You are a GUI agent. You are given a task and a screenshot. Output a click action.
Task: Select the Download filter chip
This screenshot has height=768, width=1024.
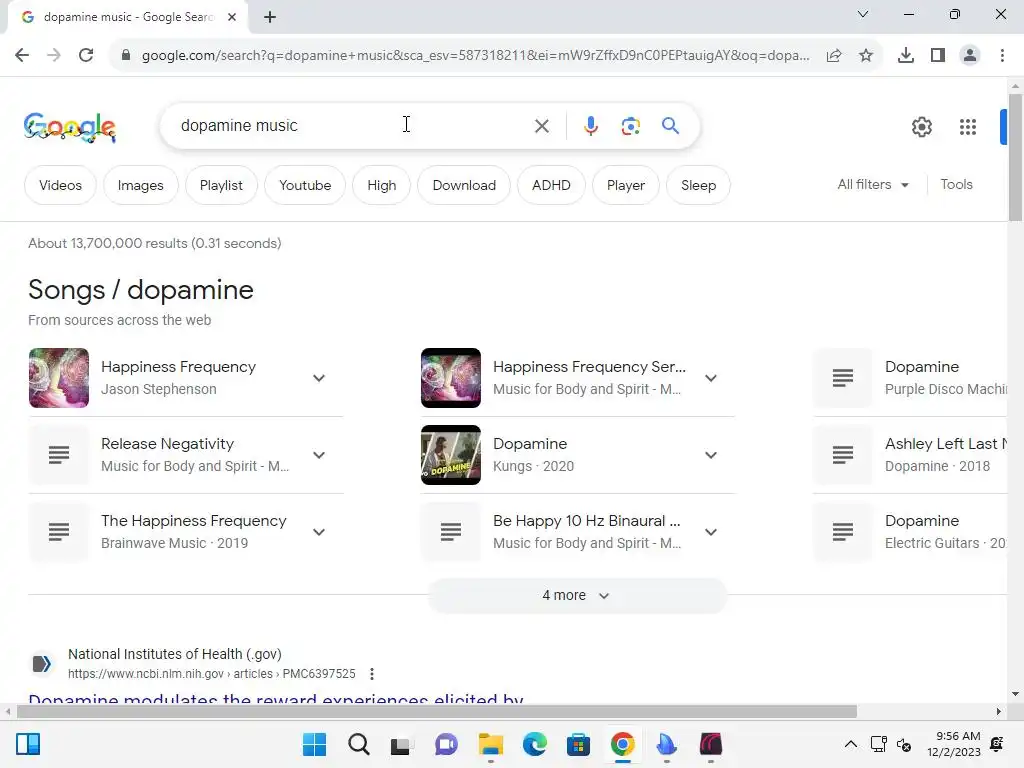click(464, 185)
